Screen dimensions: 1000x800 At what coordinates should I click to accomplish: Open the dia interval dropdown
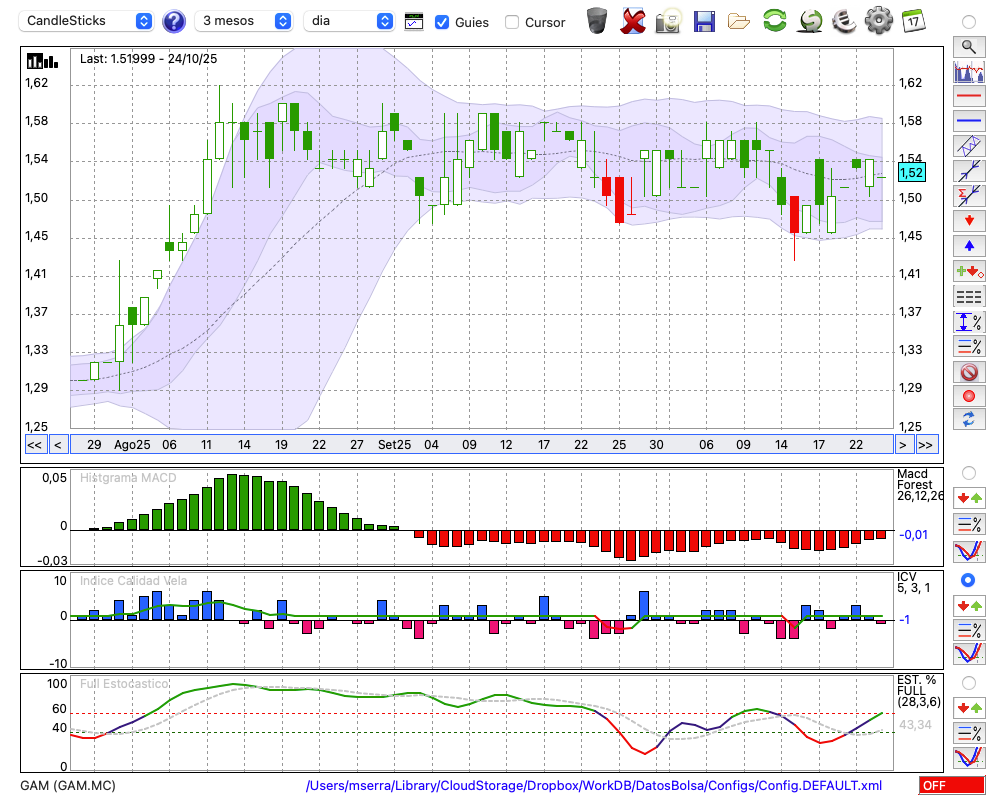pos(350,21)
